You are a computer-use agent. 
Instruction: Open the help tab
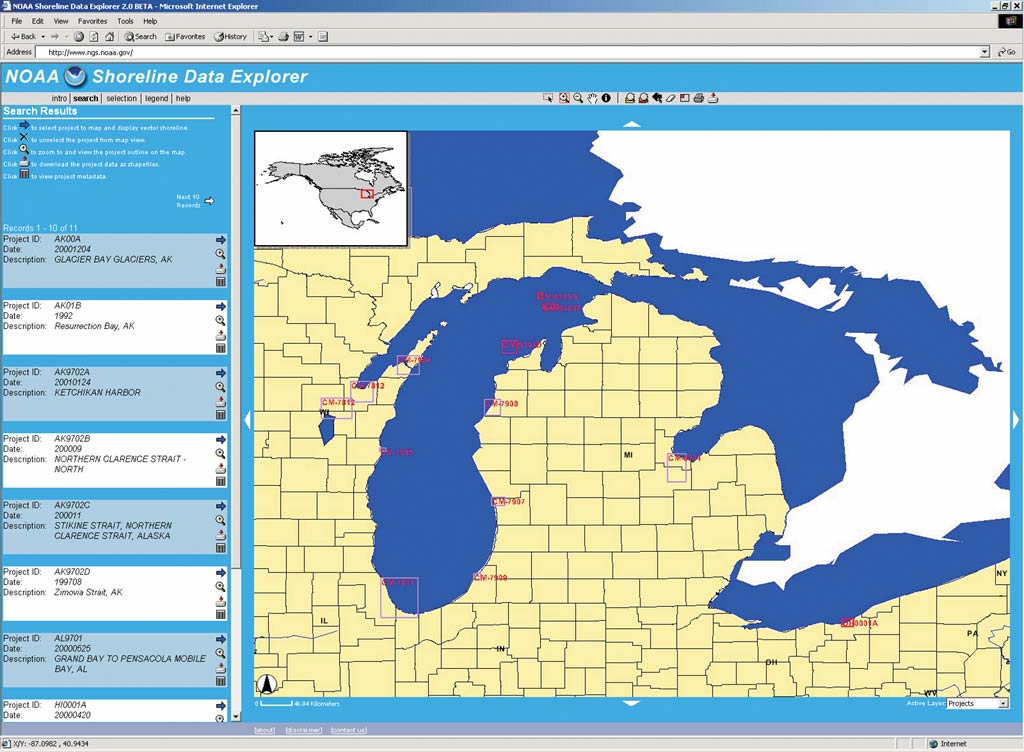tap(184, 99)
